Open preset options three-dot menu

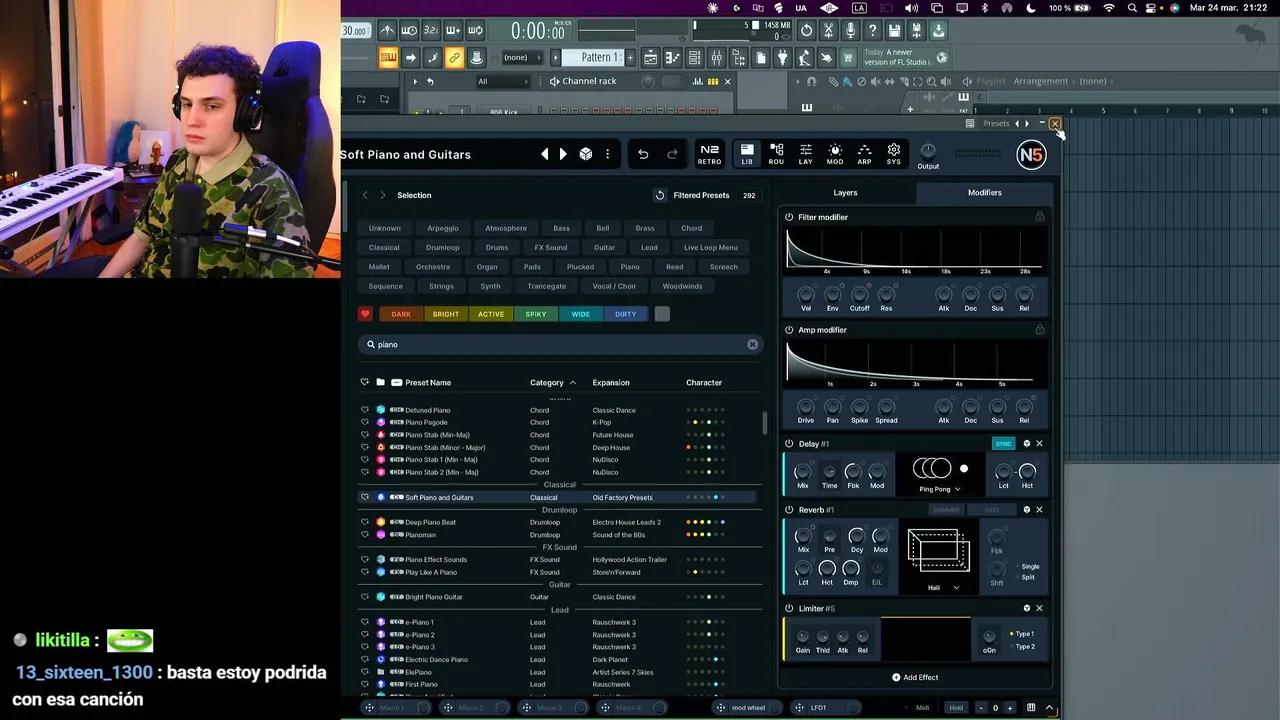click(x=607, y=154)
